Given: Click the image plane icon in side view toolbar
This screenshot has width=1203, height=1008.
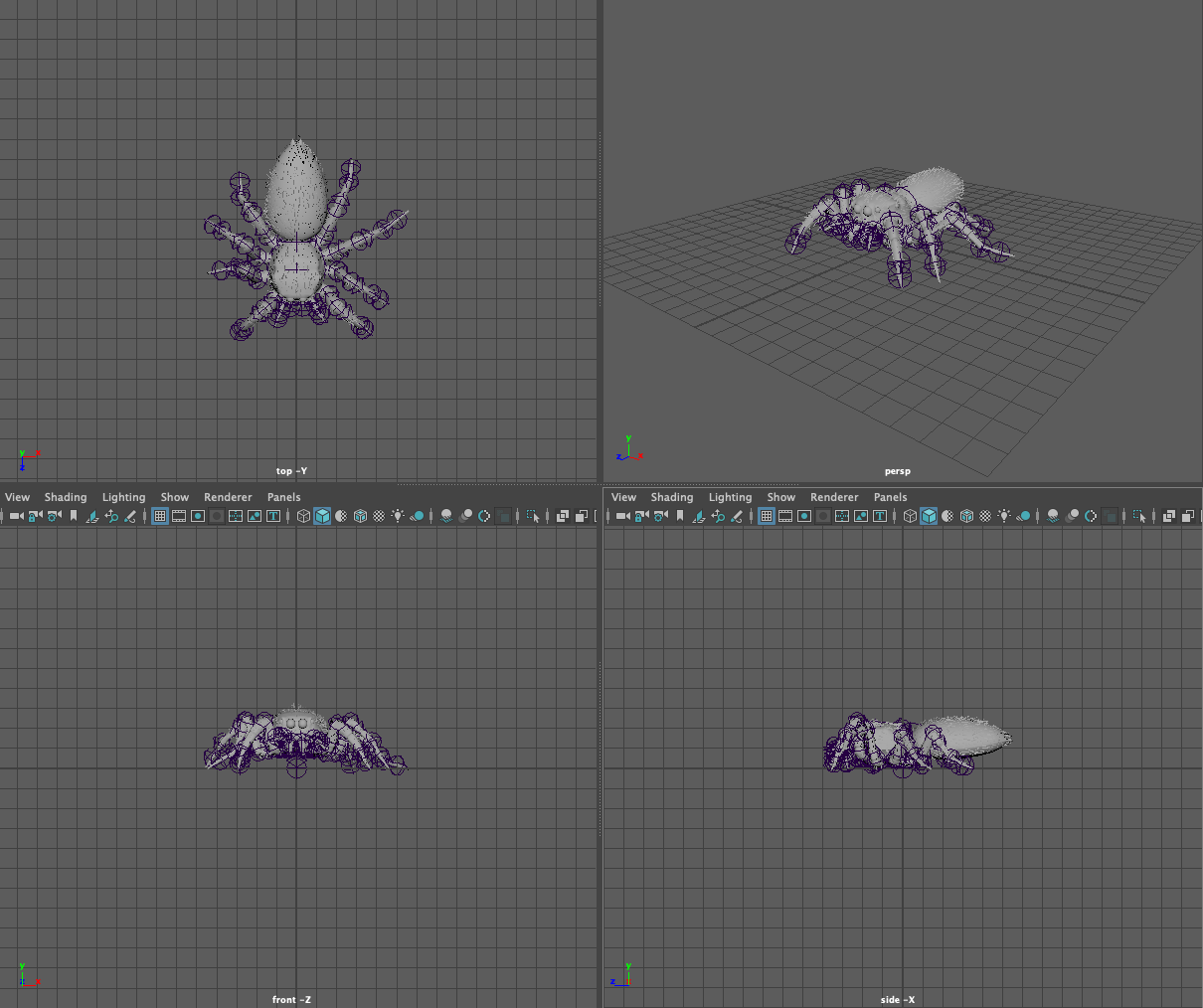Looking at the screenshot, I should (x=698, y=516).
